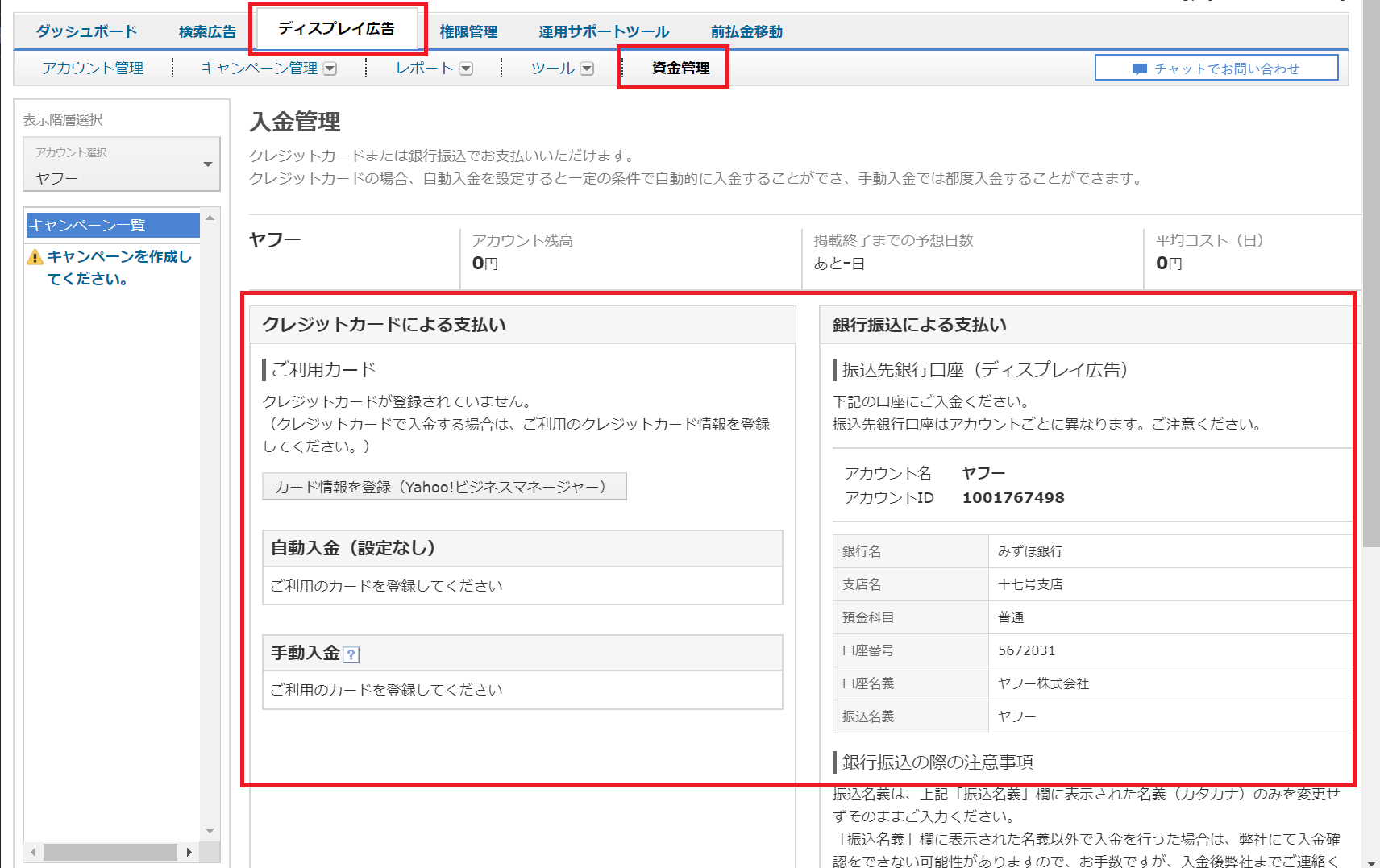This screenshot has width=1380, height=868.
Task: Select the 前払金移動 tab
Action: tap(746, 32)
